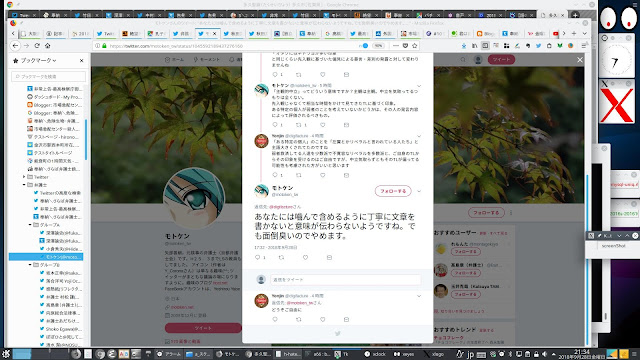Collapse the グループB bookmark folder
The width and height of the screenshot is (640, 360).
click(x=30, y=265)
